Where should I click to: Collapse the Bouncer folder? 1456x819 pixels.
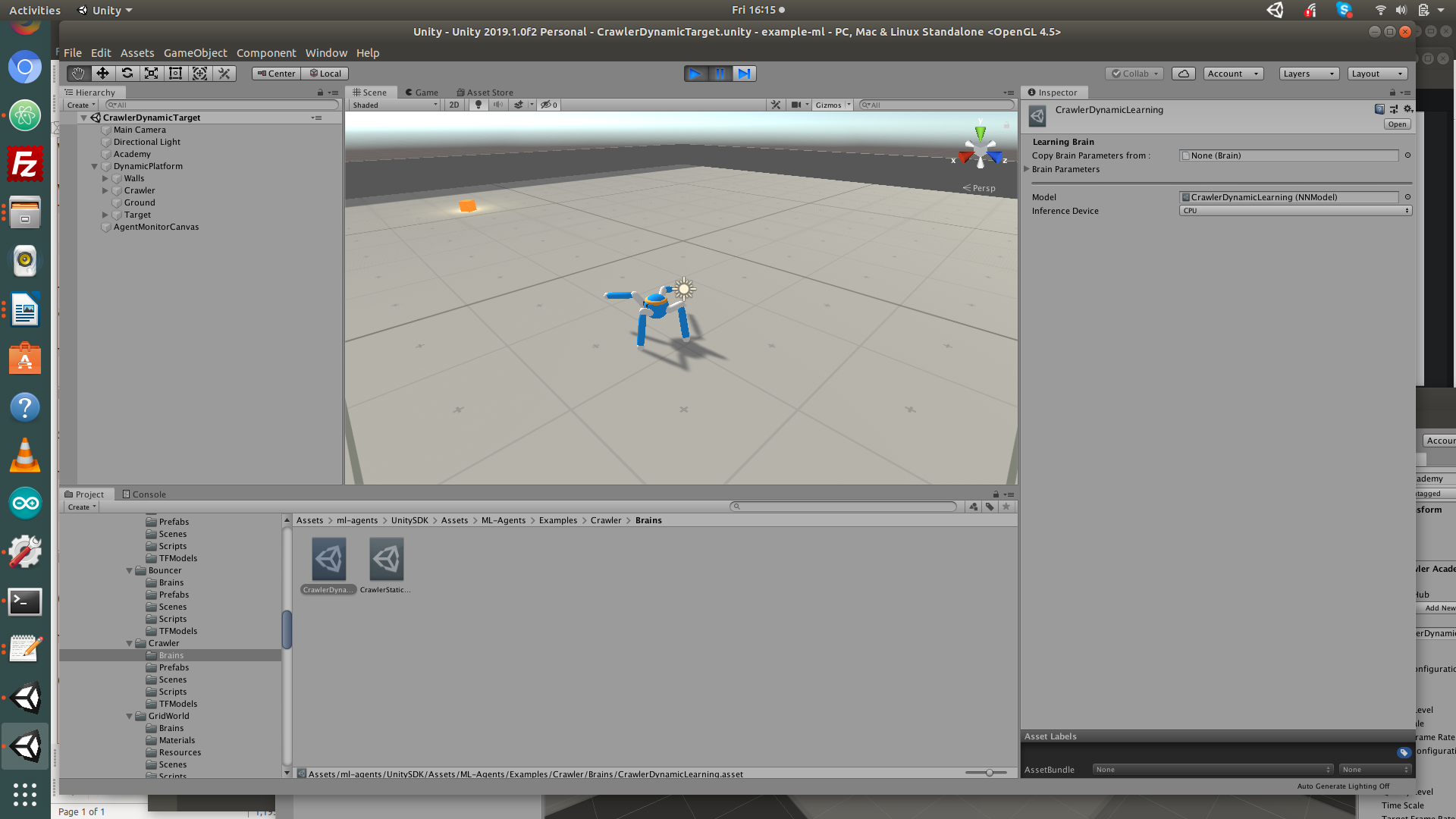130,570
